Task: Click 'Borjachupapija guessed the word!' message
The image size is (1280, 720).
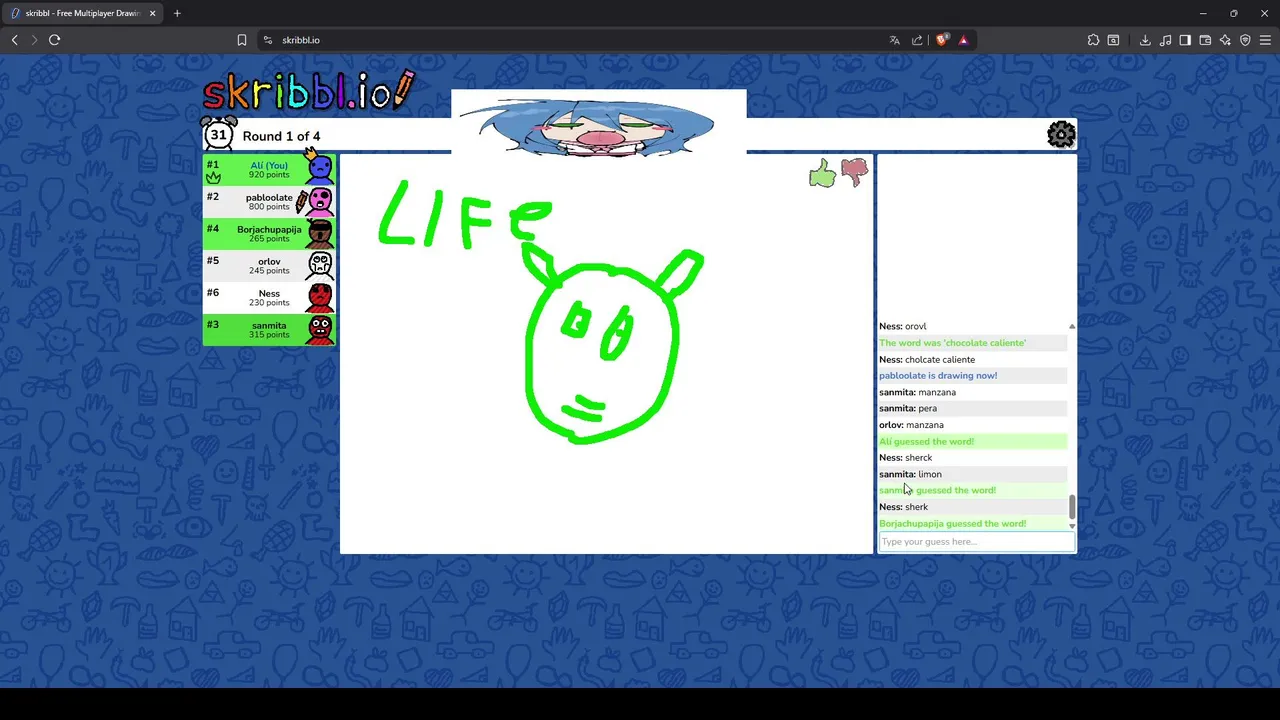Action: click(952, 523)
